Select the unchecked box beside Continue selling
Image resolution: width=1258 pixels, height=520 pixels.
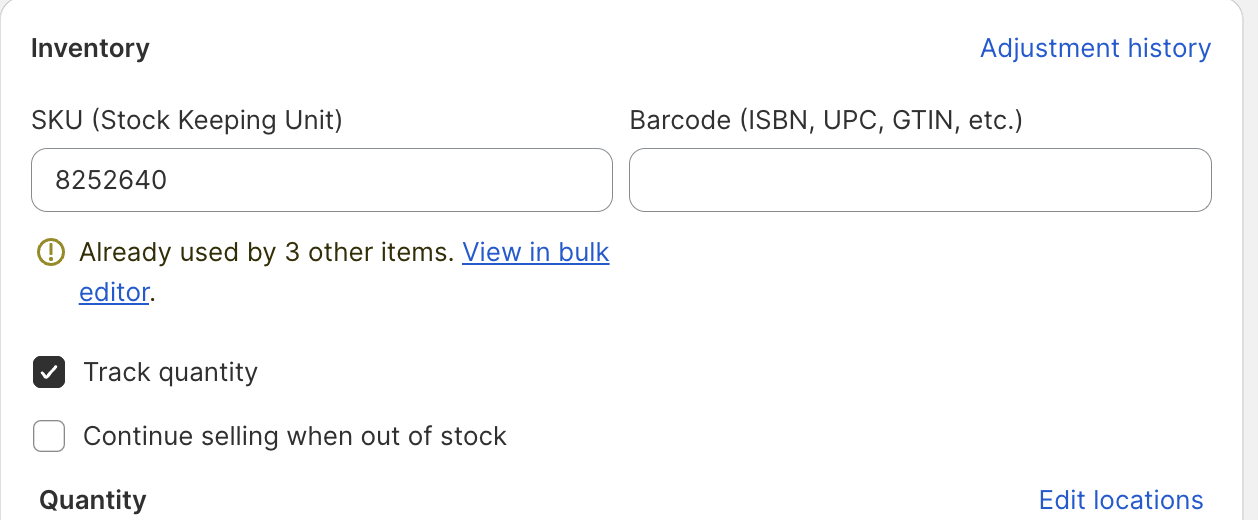(49, 436)
